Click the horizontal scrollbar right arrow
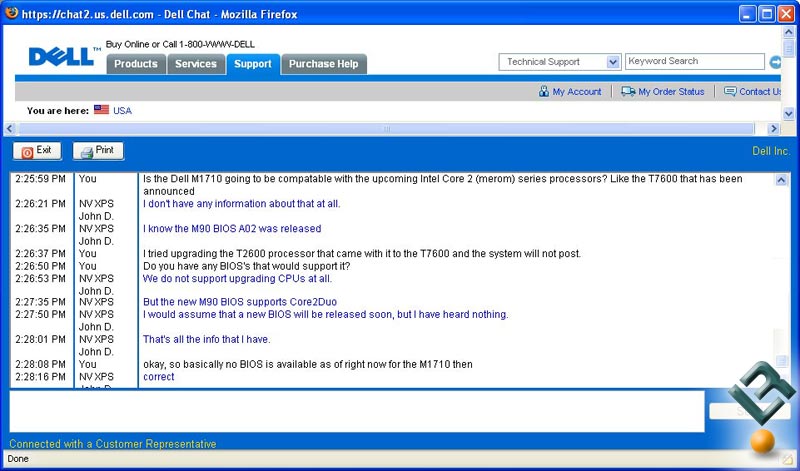Screen dimensions: 800x471 pyautogui.click(x=773, y=129)
